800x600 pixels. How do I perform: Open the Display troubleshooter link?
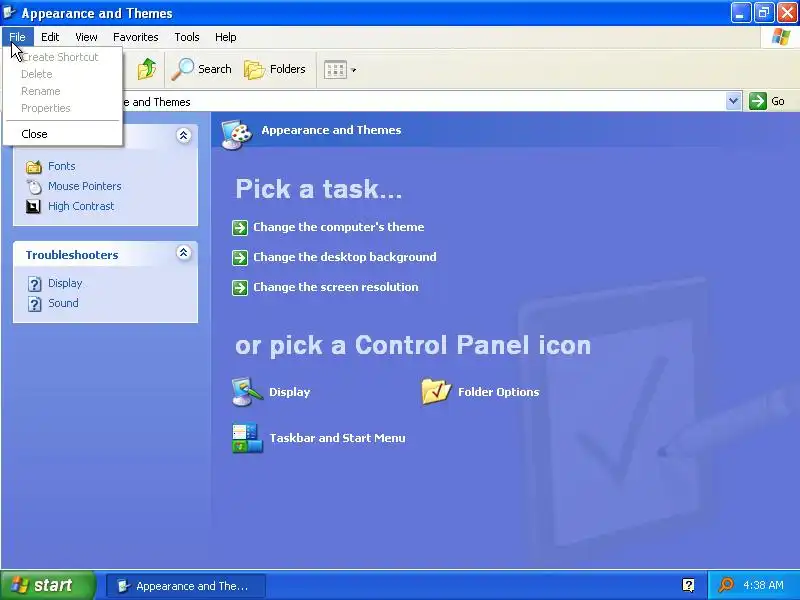click(x=65, y=283)
